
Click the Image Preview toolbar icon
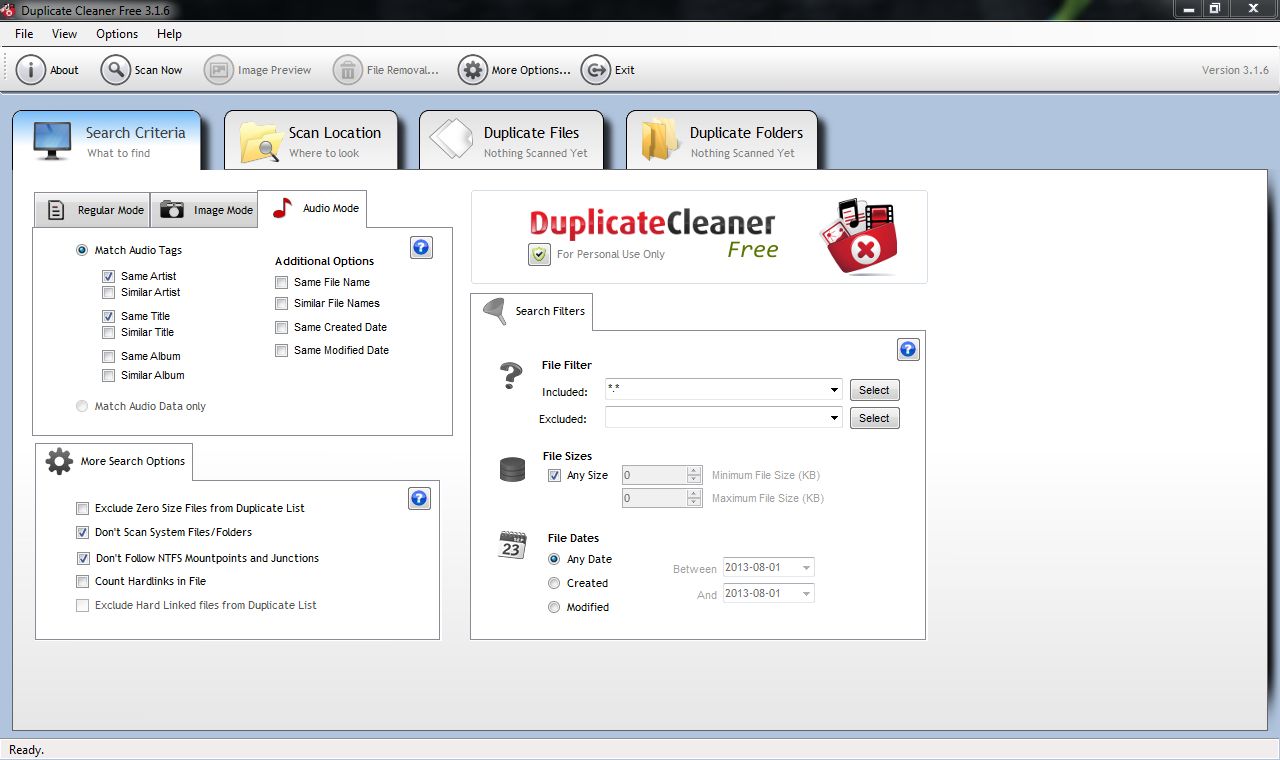tap(218, 70)
